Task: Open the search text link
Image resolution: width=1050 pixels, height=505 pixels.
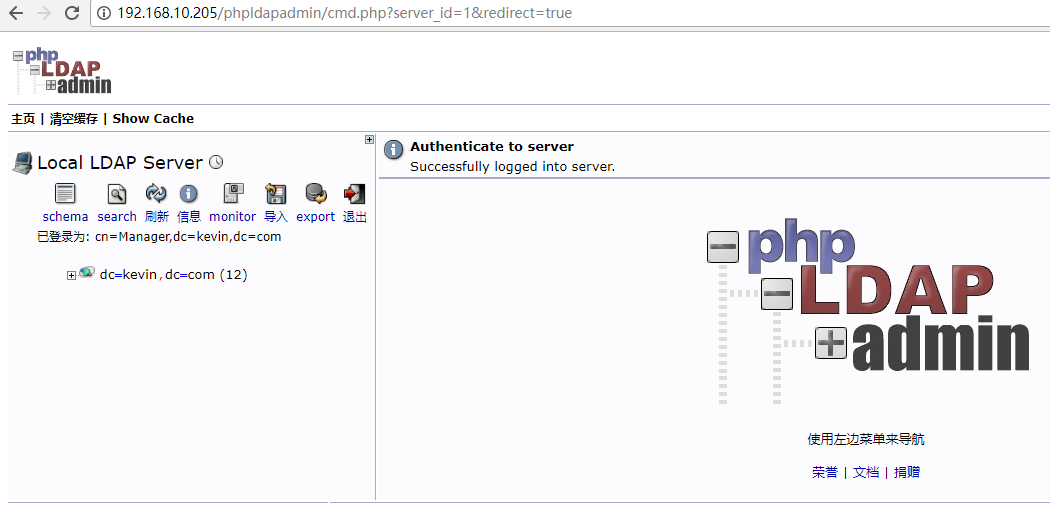Action: click(117, 216)
